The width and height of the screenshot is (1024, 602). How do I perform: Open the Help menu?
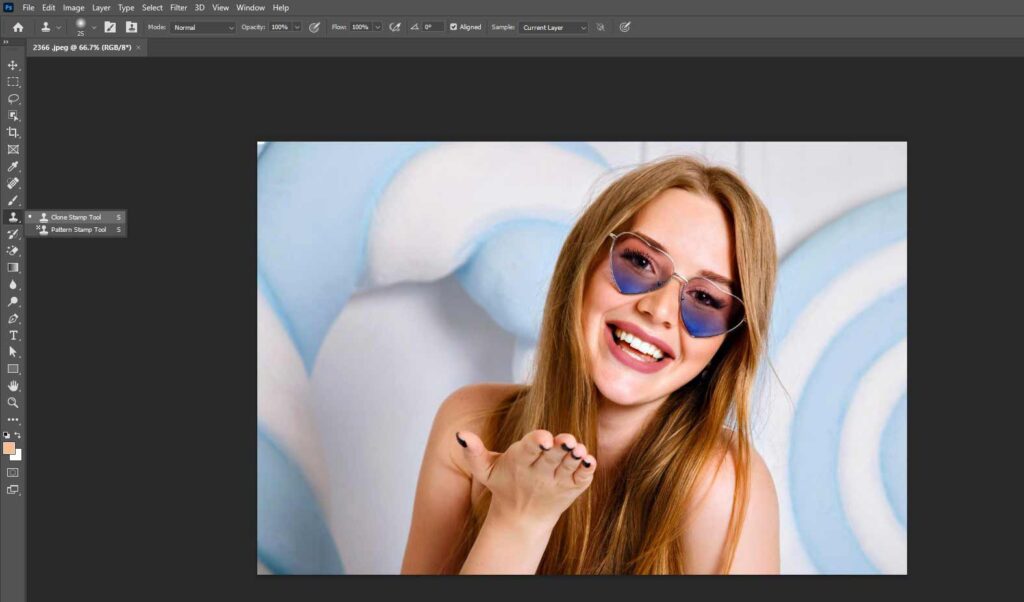click(280, 8)
